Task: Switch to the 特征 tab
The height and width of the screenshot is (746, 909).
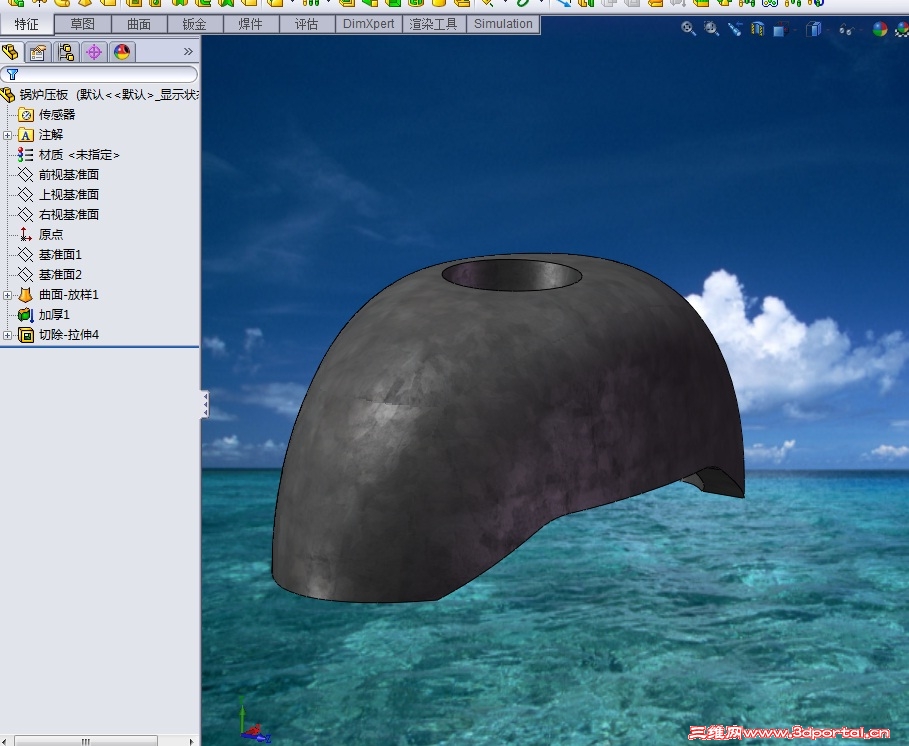Action: click(27, 24)
